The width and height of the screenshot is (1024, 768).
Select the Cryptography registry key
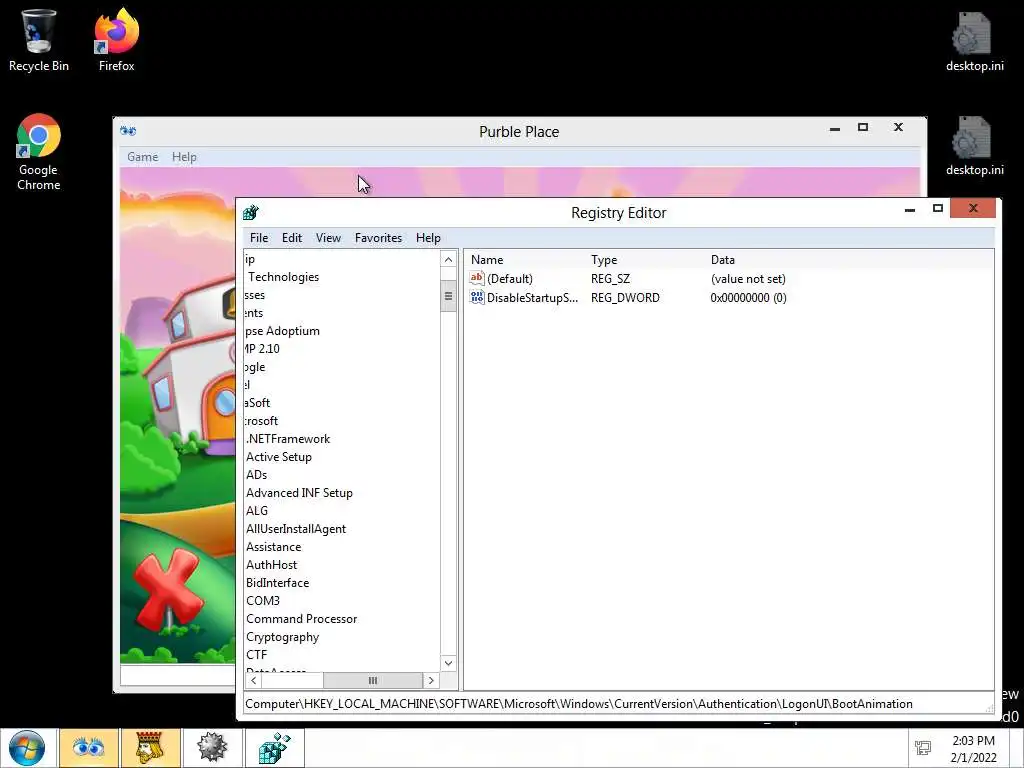(x=282, y=637)
